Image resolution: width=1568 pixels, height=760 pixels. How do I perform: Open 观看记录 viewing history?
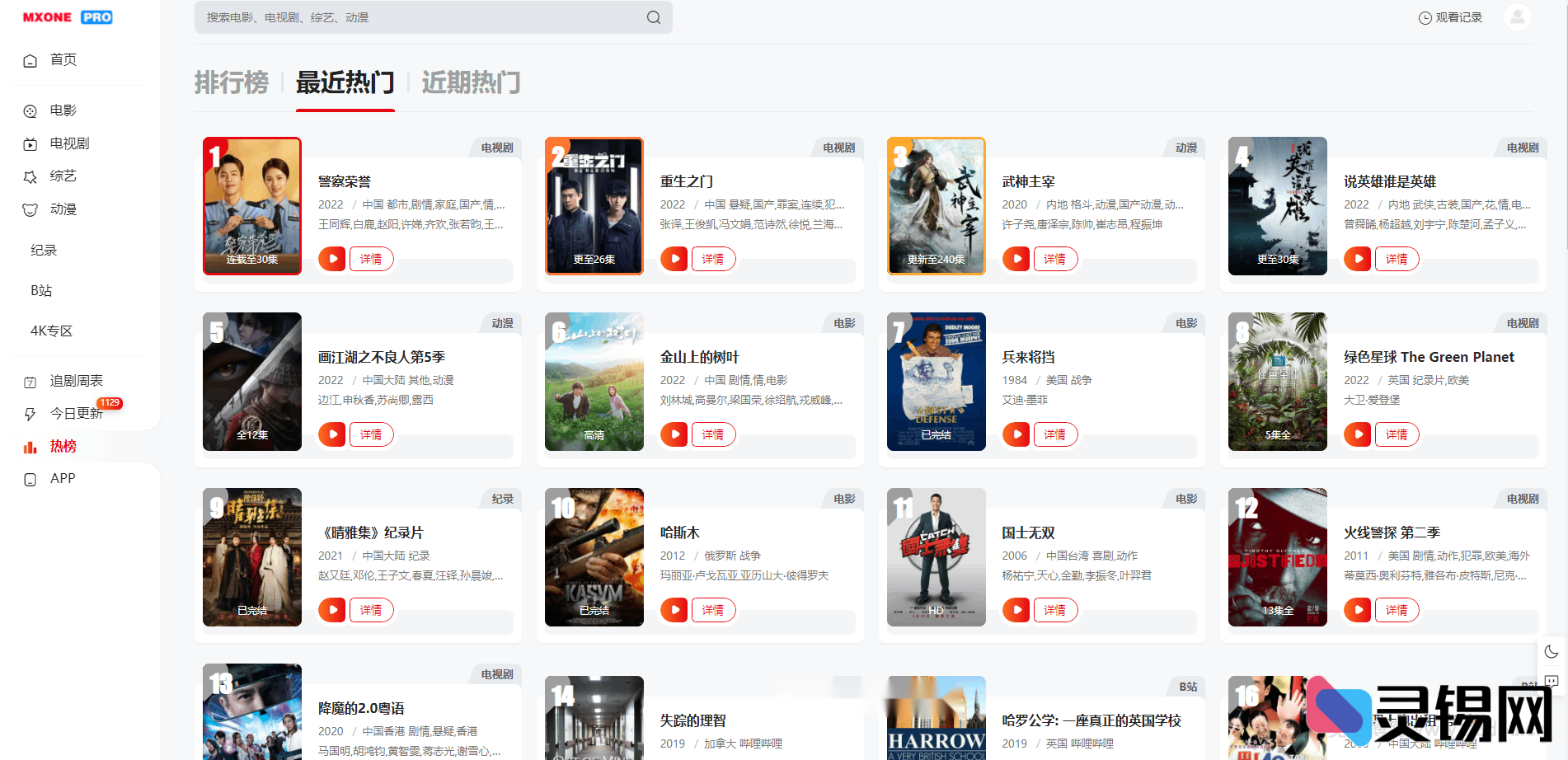(1449, 16)
